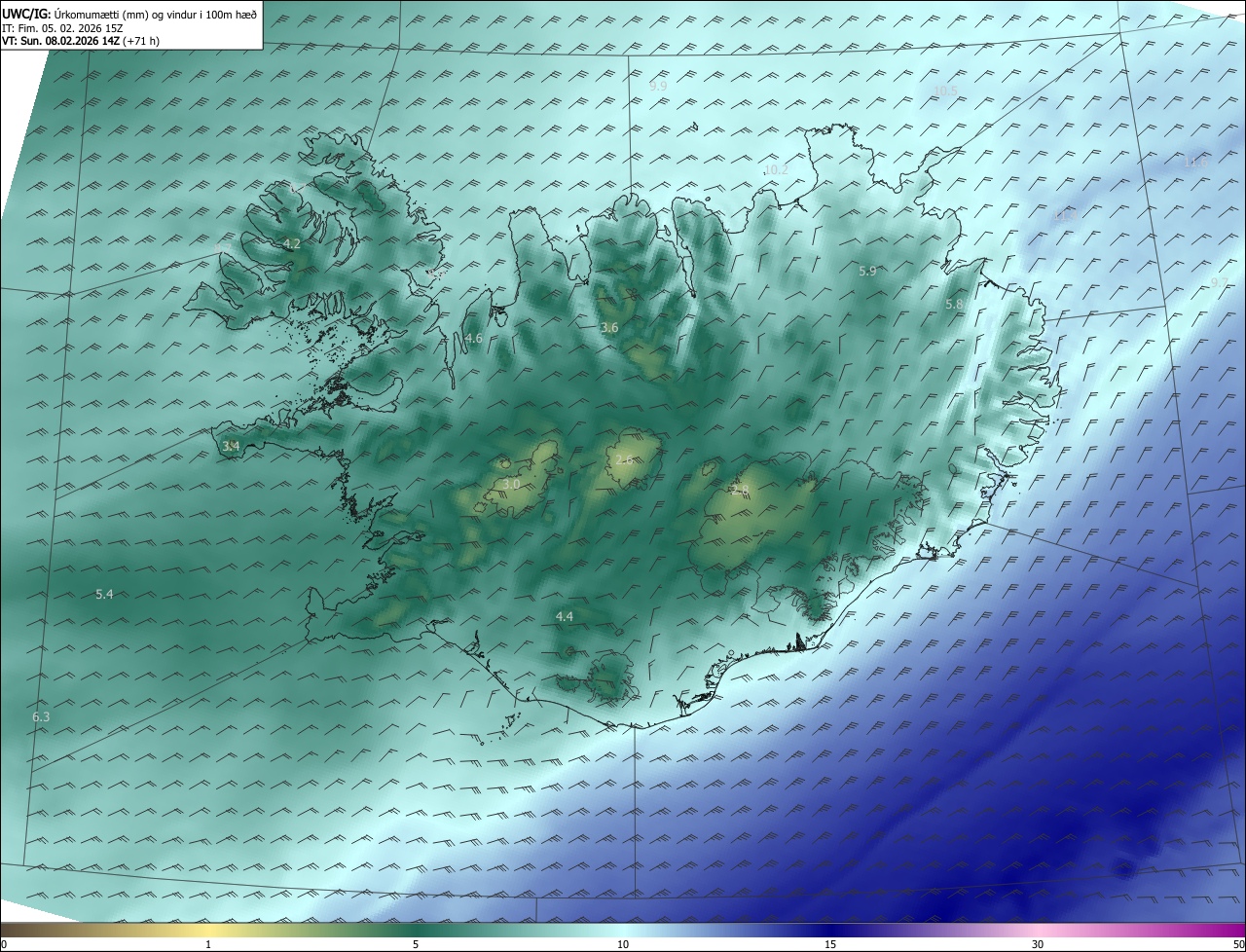Select the 3.4 value on Snæfellsnes peninsula
This screenshot has height=952, width=1246.
click(231, 446)
